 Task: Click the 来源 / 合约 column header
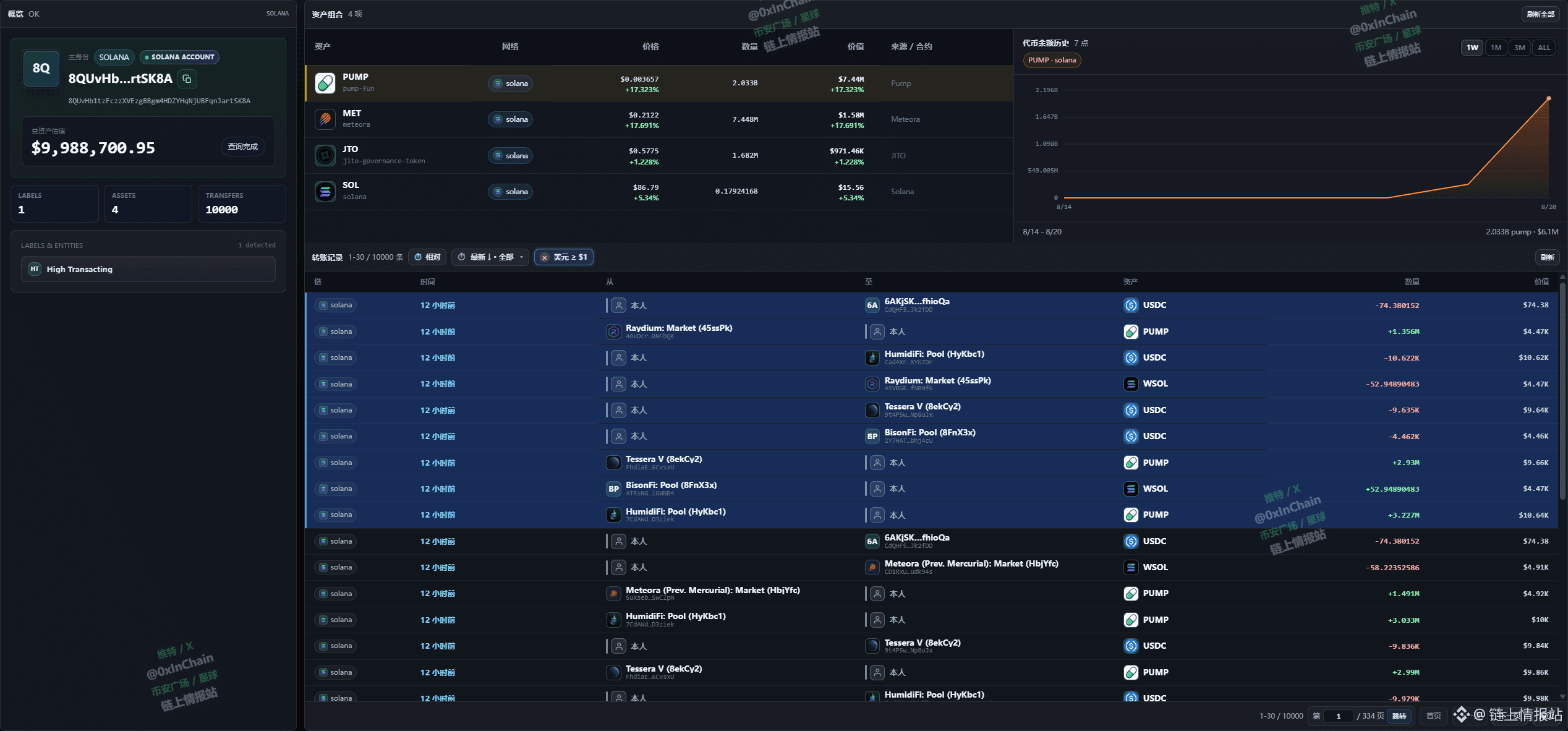coord(911,46)
